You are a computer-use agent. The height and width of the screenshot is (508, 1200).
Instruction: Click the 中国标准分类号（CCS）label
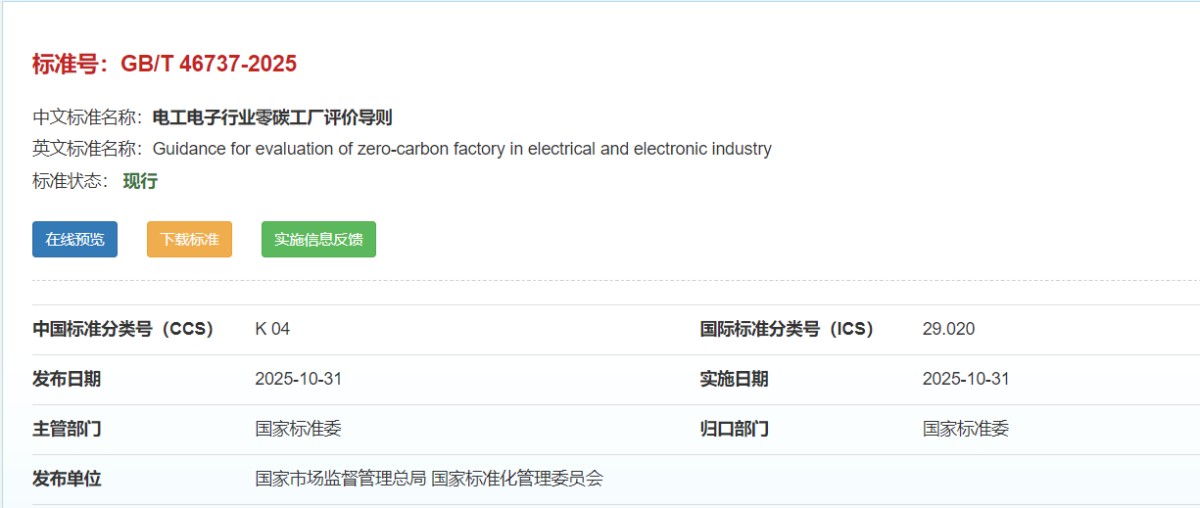coord(123,329)
